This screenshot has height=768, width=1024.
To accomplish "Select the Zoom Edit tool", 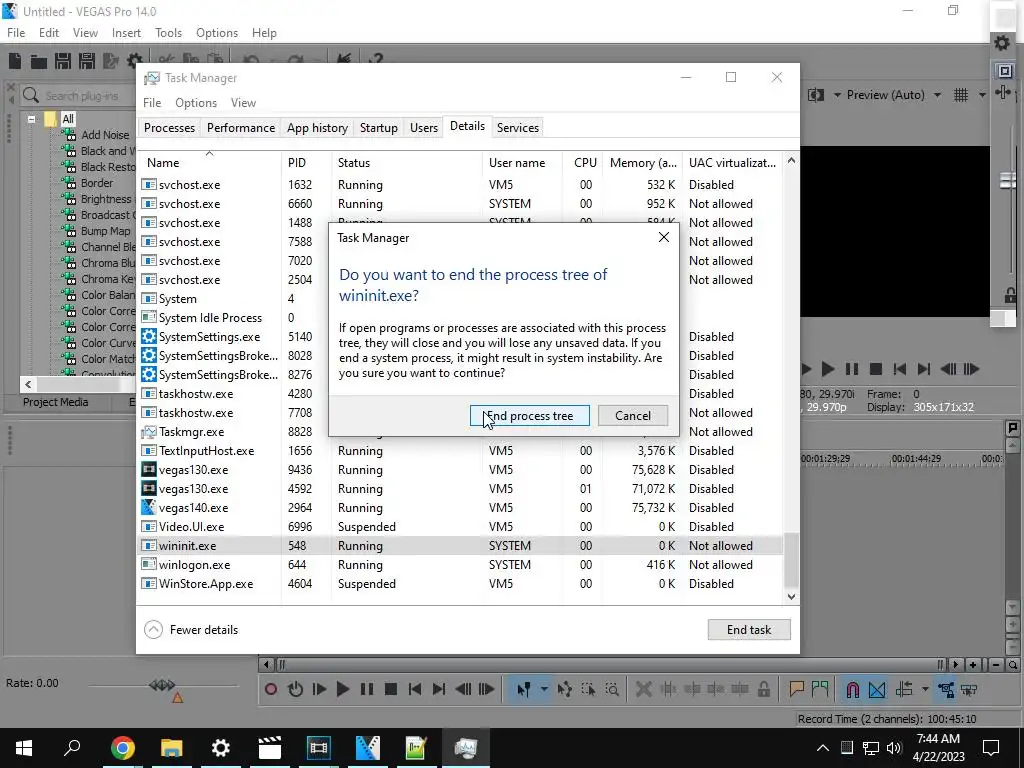I will pos(612,689).
